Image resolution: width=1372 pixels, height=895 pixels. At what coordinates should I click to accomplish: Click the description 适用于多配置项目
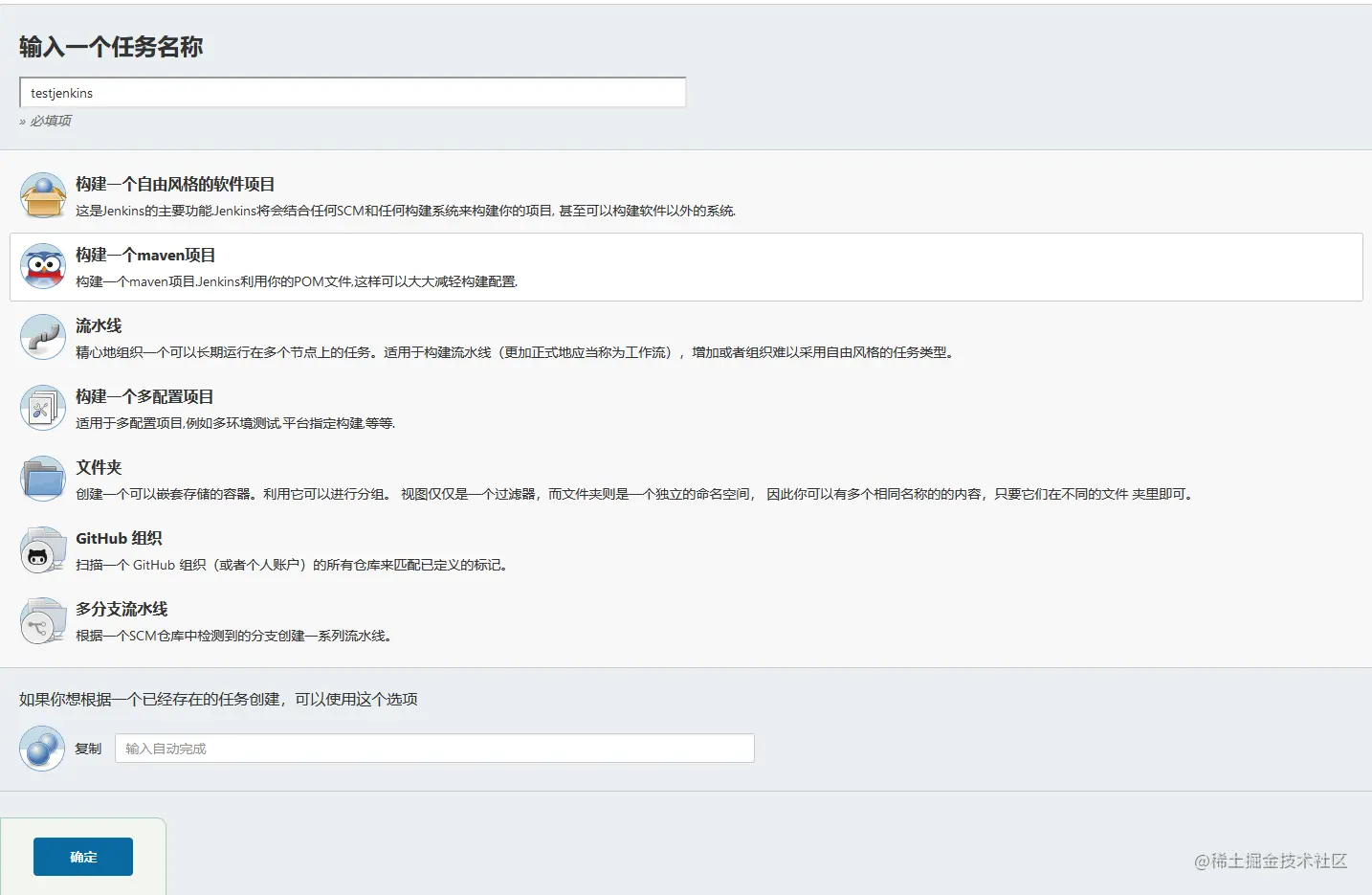pyautogui.click(x=235, y=424)
